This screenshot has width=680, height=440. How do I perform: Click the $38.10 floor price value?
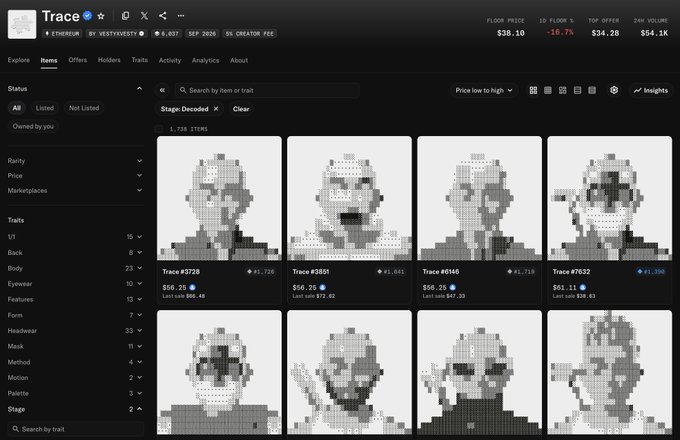510,33
